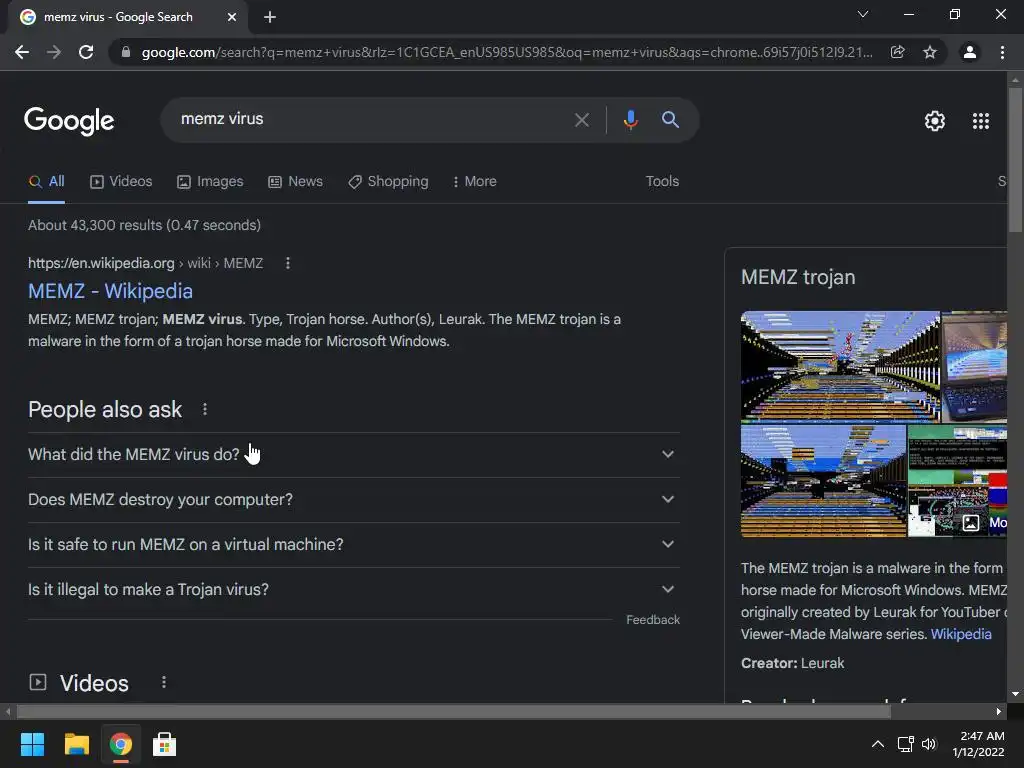Open Chrome three-dot menu
Screen dimensions: 1024x768
point(1002,52)
